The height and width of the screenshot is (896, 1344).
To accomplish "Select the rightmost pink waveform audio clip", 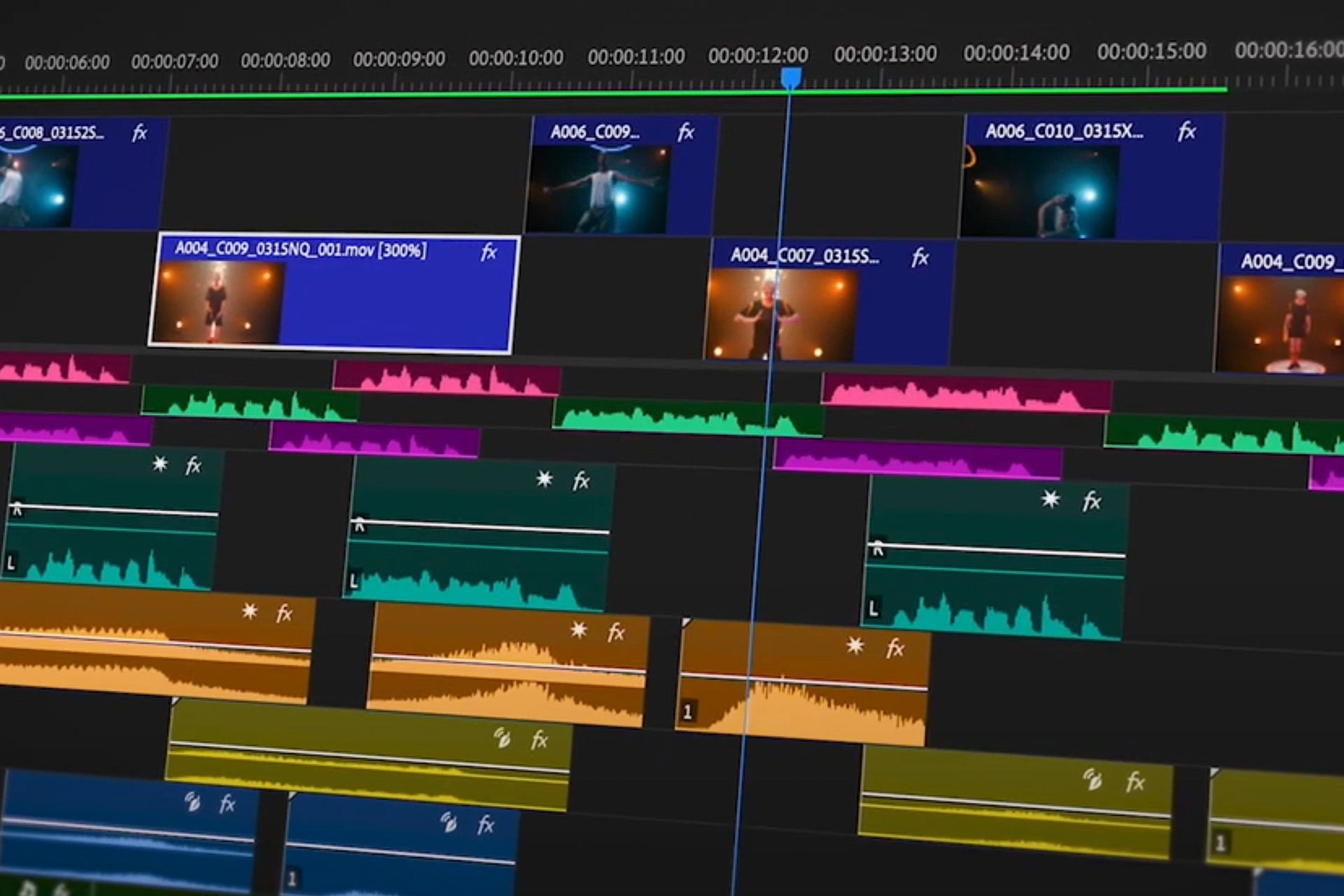I will point(965,393).
